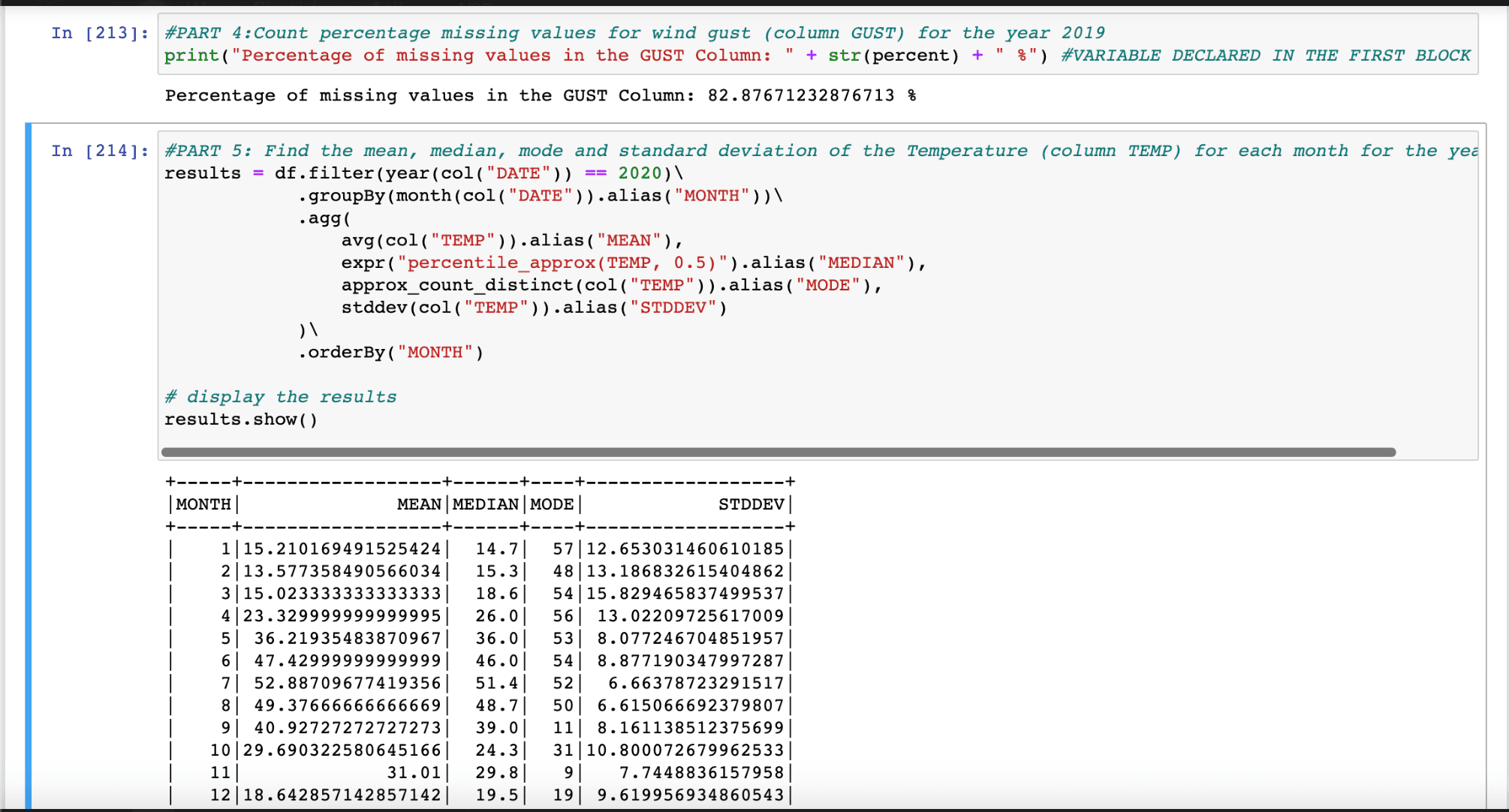Click mean value 15.210169491525424 for month 1

[x=342, y=549]
